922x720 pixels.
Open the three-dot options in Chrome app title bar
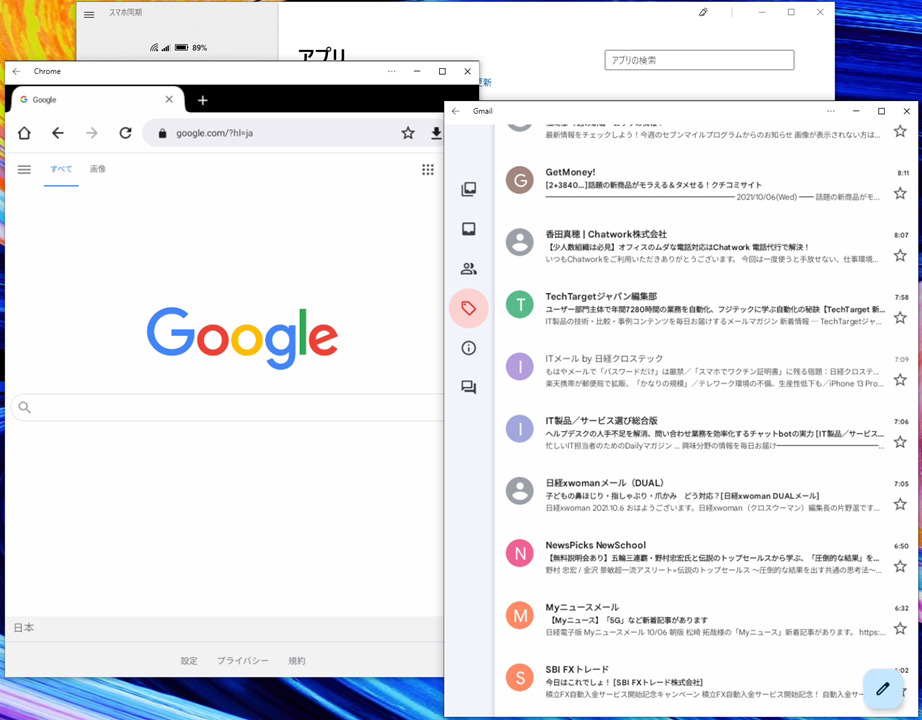click(392, 71)
